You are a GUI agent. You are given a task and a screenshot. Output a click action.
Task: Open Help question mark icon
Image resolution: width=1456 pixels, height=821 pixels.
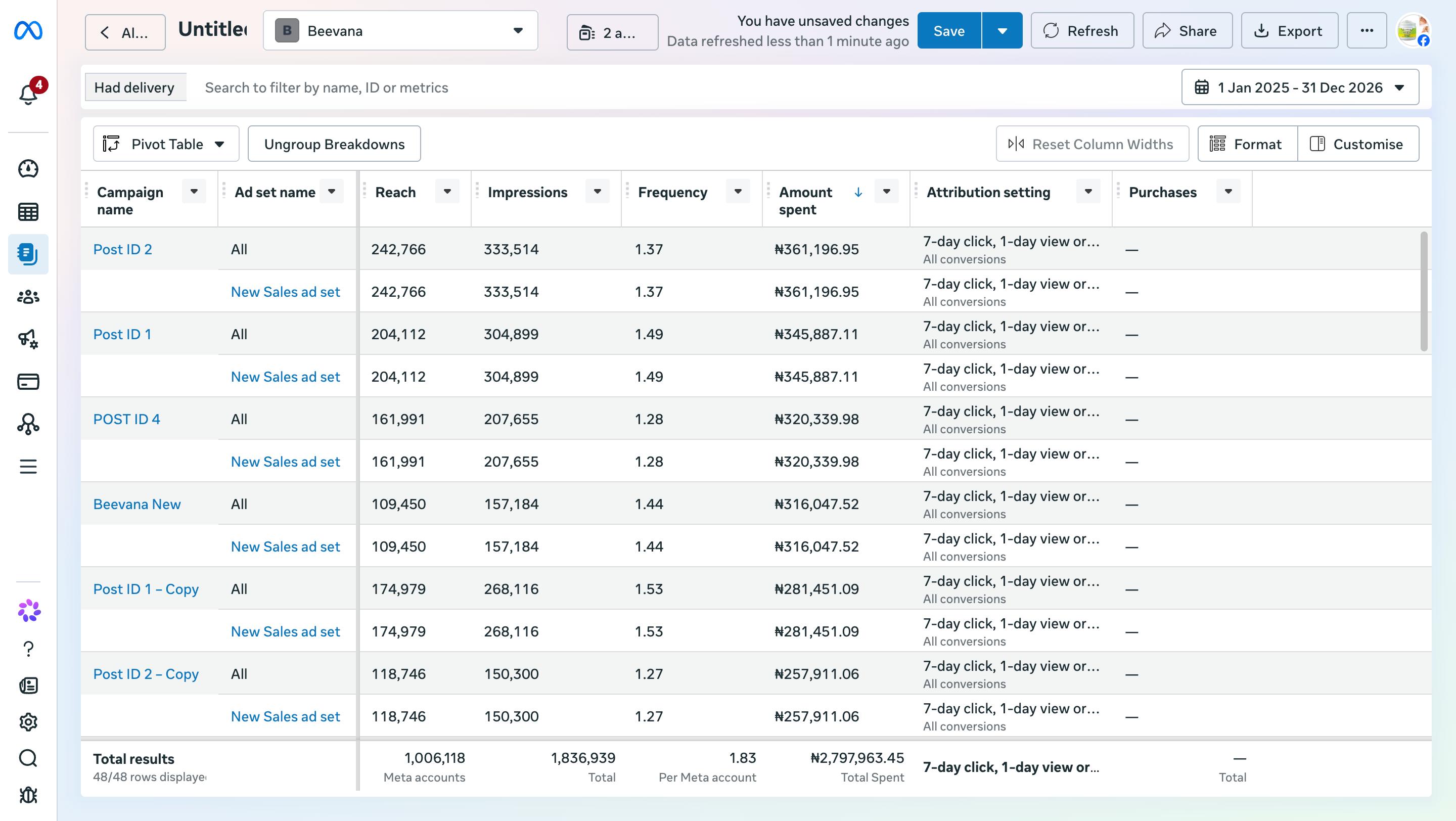pyautogui.click(x=28, y=649)
